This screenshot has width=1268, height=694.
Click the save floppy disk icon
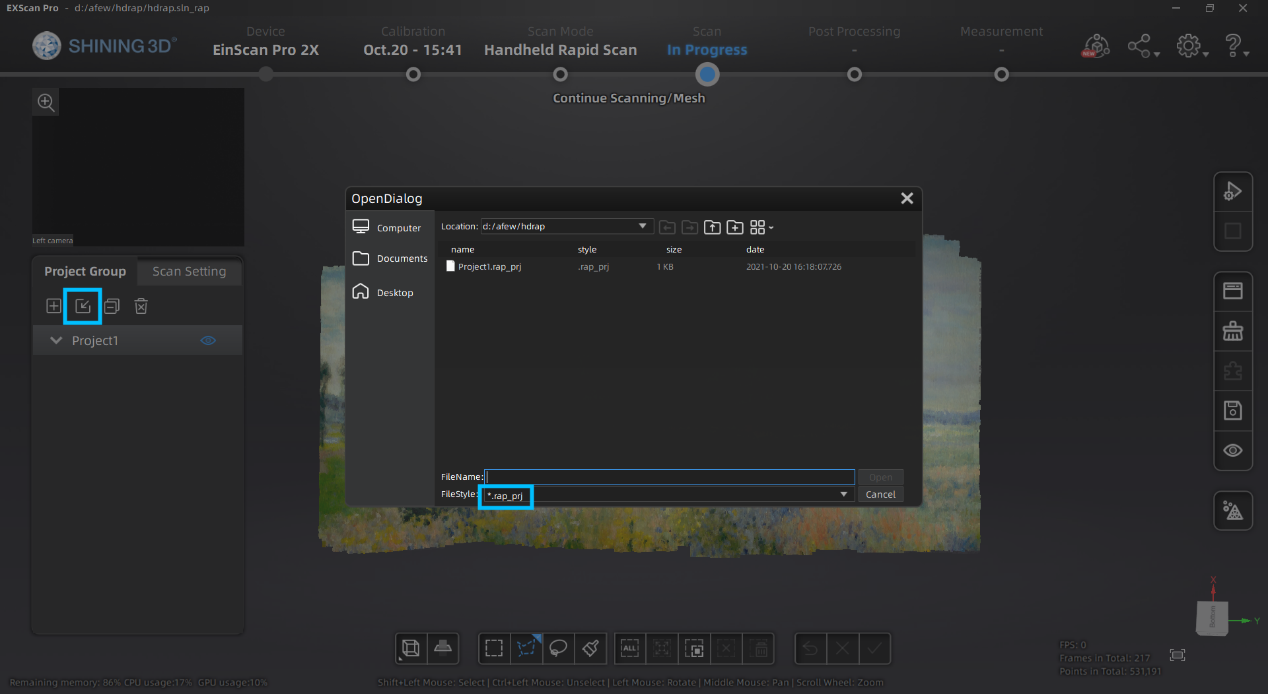click(x=1233, y=410)
